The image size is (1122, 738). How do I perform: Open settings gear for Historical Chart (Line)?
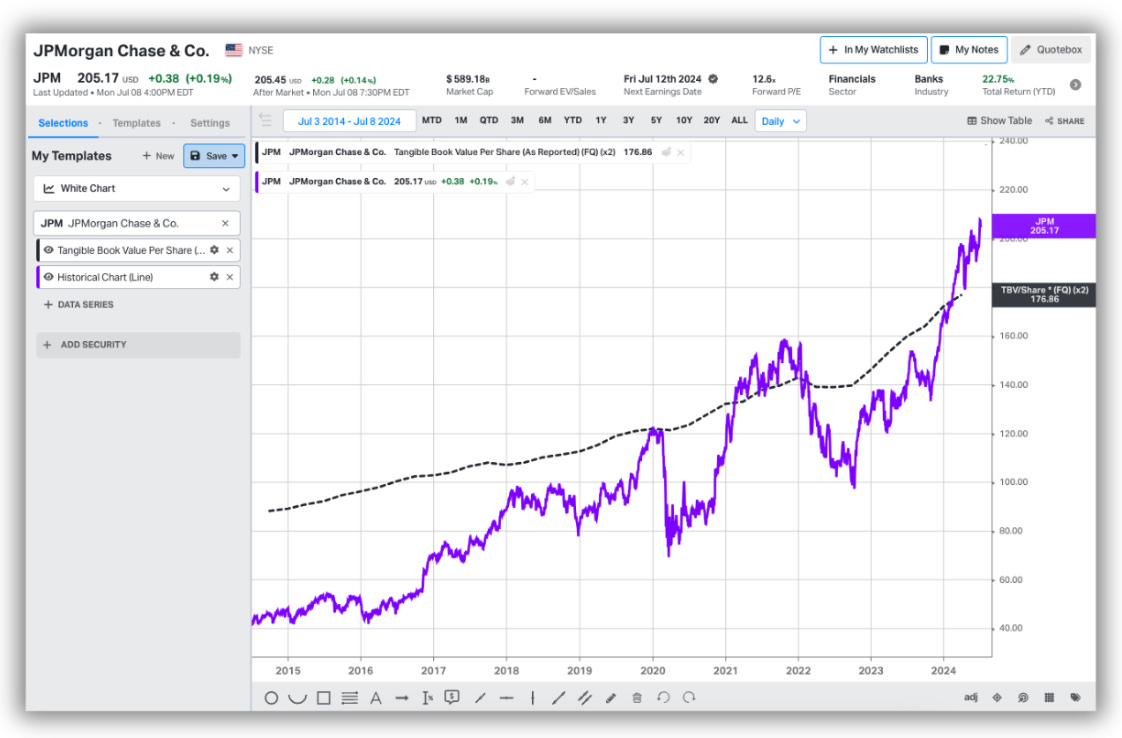pyautogui.click(x=214, y=277)
